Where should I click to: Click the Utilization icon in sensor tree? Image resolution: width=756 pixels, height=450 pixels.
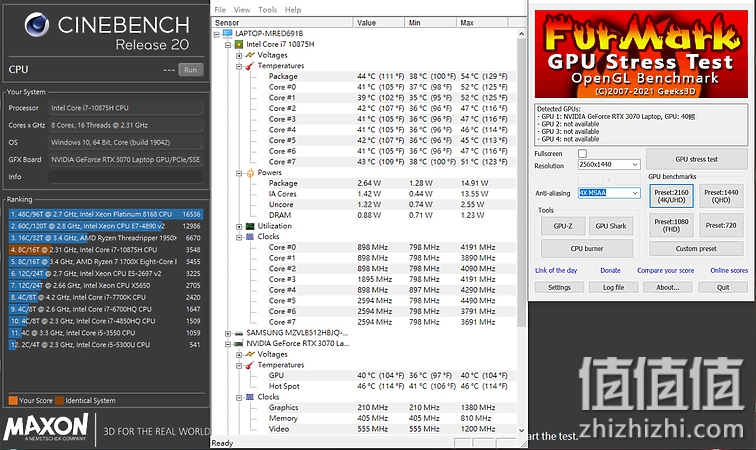[x=250, y=226]
